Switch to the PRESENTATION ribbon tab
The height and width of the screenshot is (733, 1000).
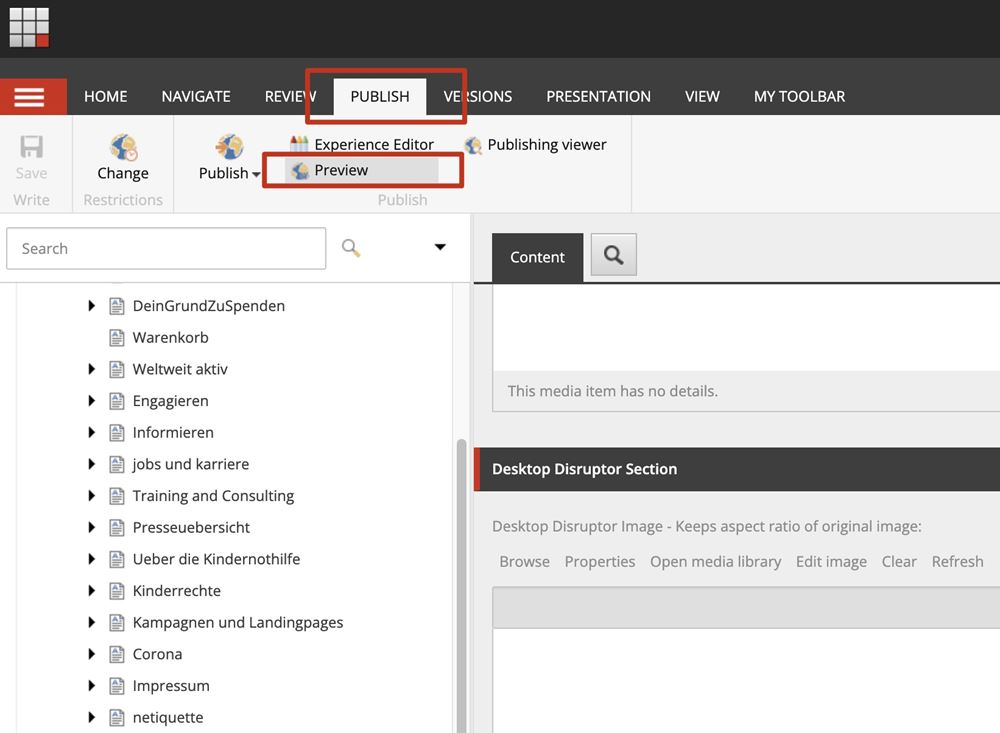pos(598,97)
